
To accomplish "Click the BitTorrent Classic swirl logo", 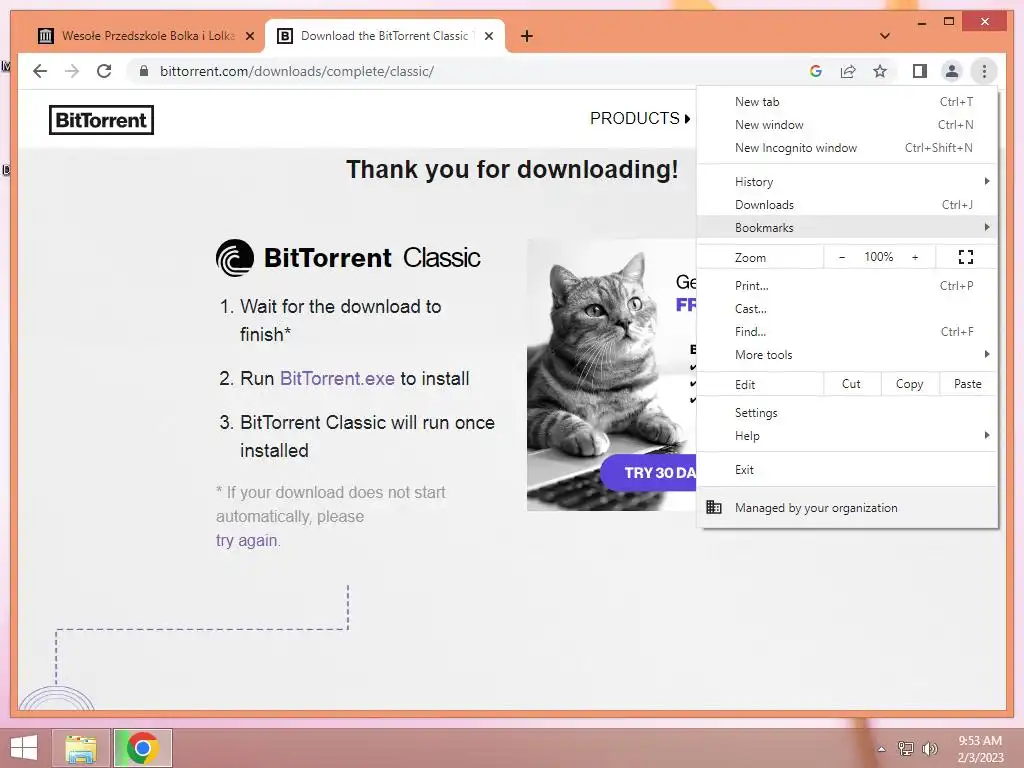I will click(x=234, y=258).
